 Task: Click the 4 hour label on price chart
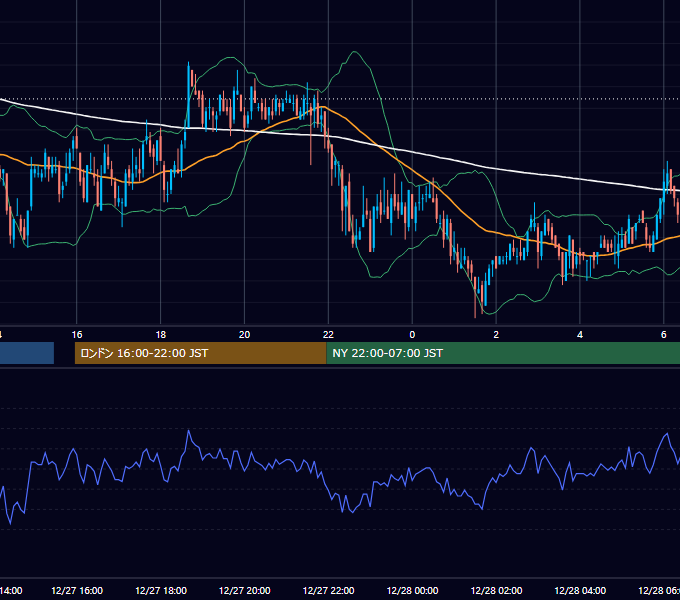tap(580, 335)
